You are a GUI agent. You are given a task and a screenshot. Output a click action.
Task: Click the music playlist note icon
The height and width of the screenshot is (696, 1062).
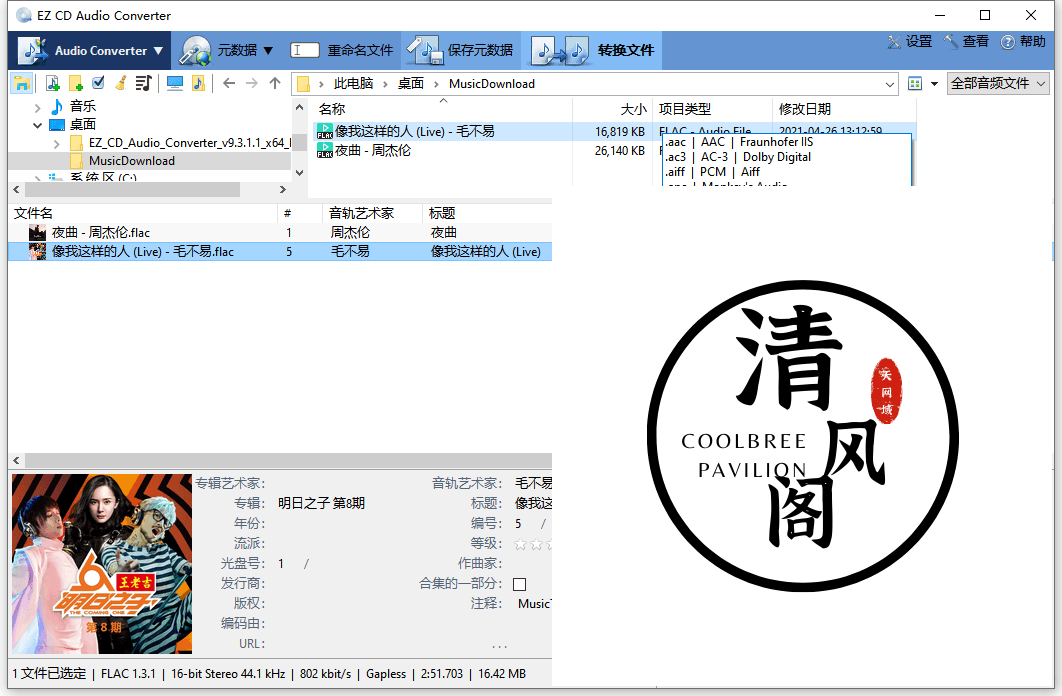click(x=143, y=83)
